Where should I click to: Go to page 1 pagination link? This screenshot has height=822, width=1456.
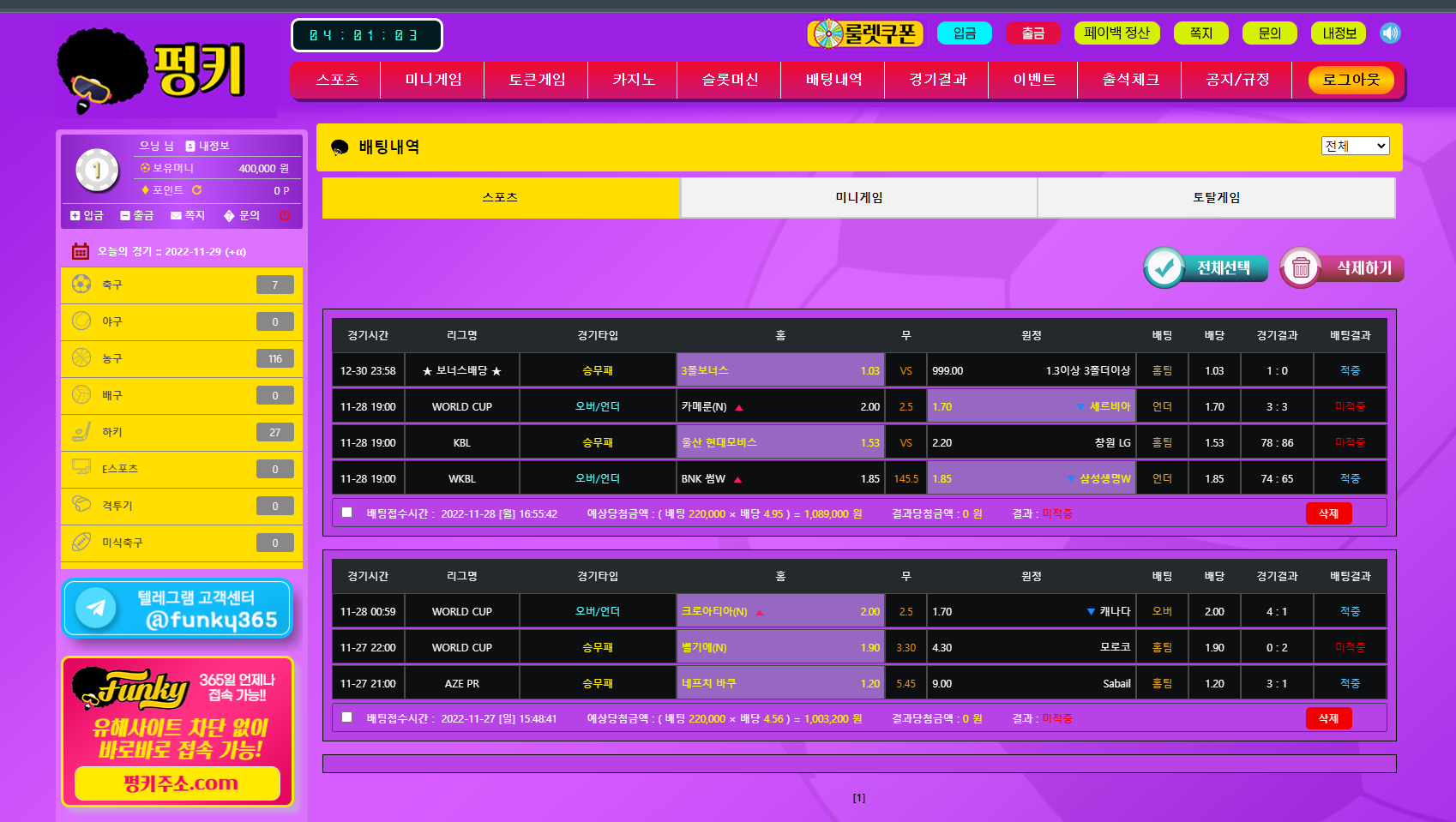click(x=858, y=798)
